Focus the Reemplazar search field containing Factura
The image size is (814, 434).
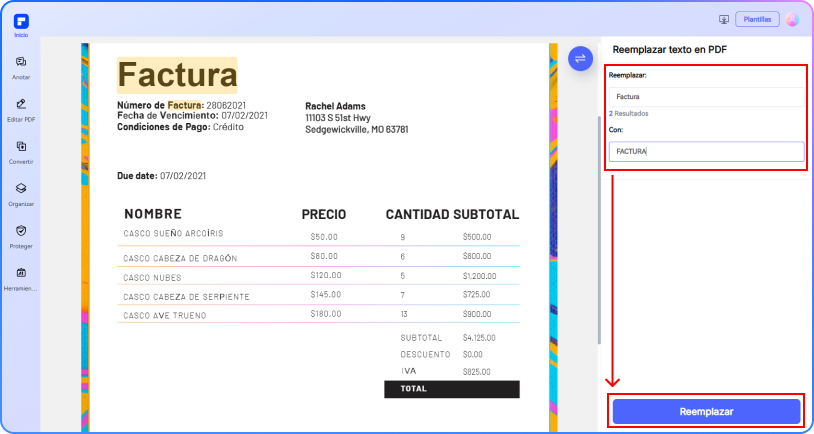(x=706, y=97)
